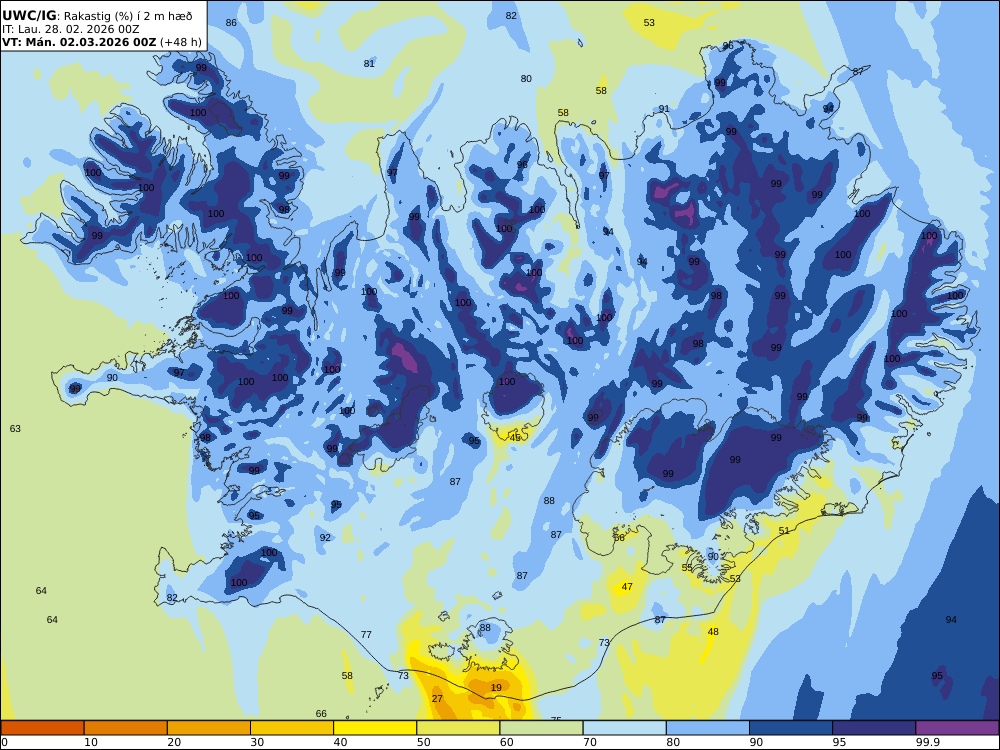Click the light green 60–70 legend color block

coord(541,728)
